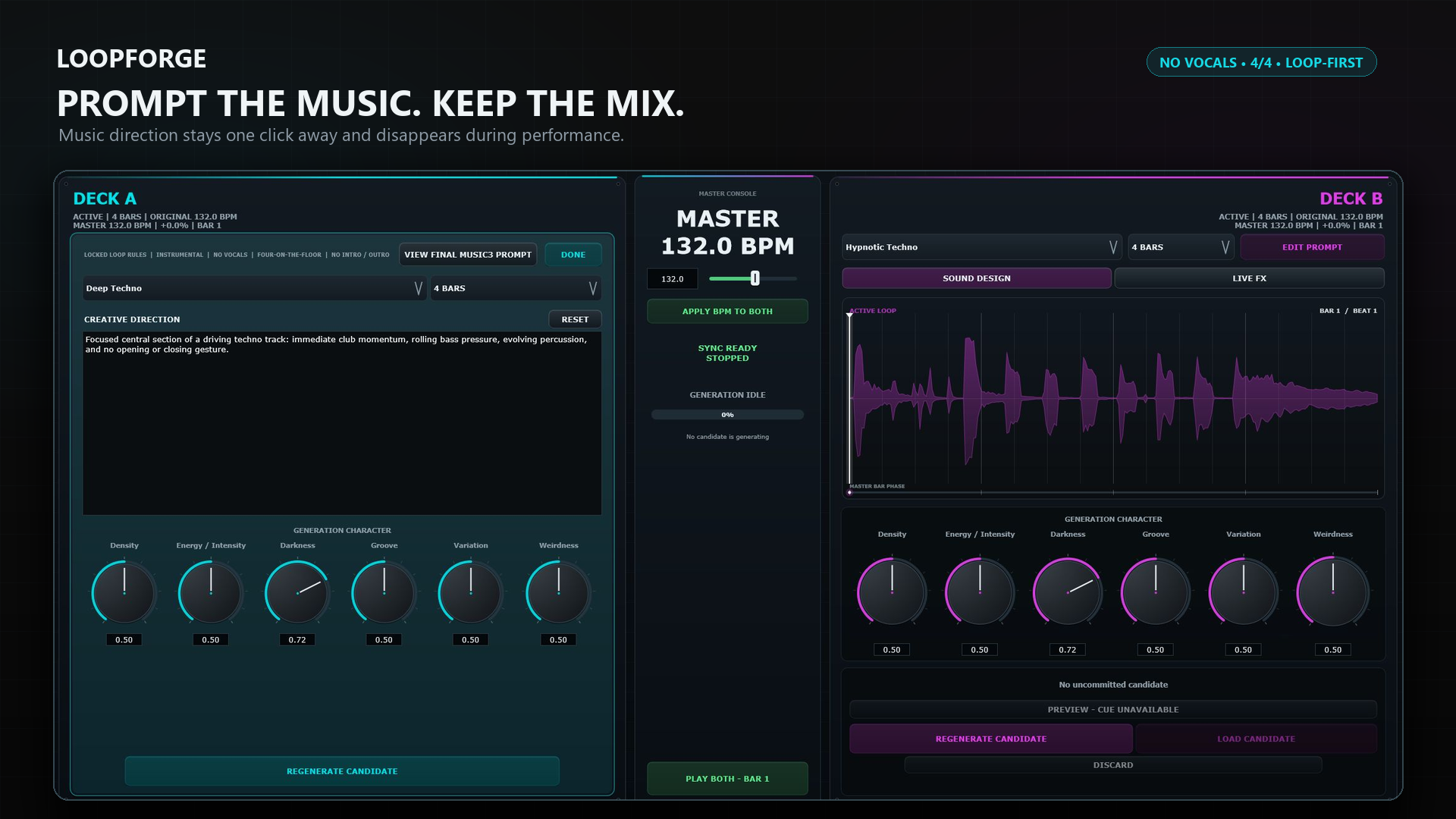
Task: Click the master BPM slider handle
Action: coord(755,278)
